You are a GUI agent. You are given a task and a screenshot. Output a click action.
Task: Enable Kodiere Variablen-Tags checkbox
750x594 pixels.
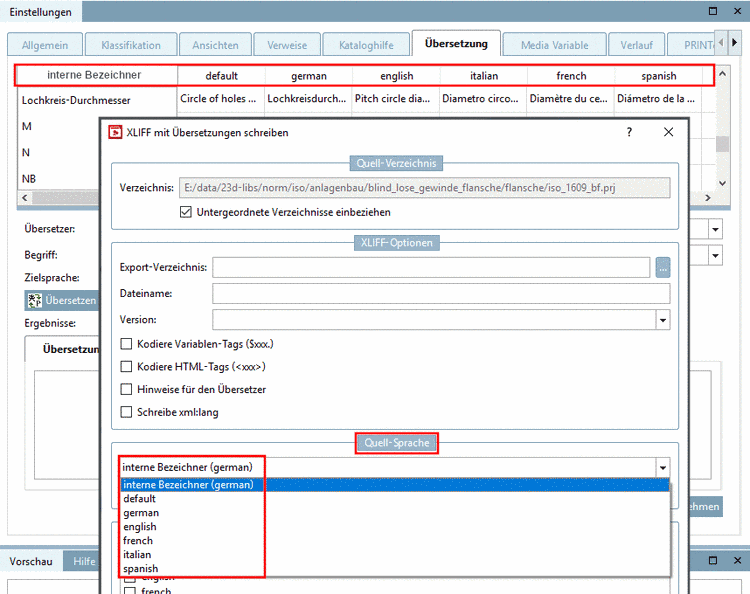pyautogui.click(x=126, y=344)
